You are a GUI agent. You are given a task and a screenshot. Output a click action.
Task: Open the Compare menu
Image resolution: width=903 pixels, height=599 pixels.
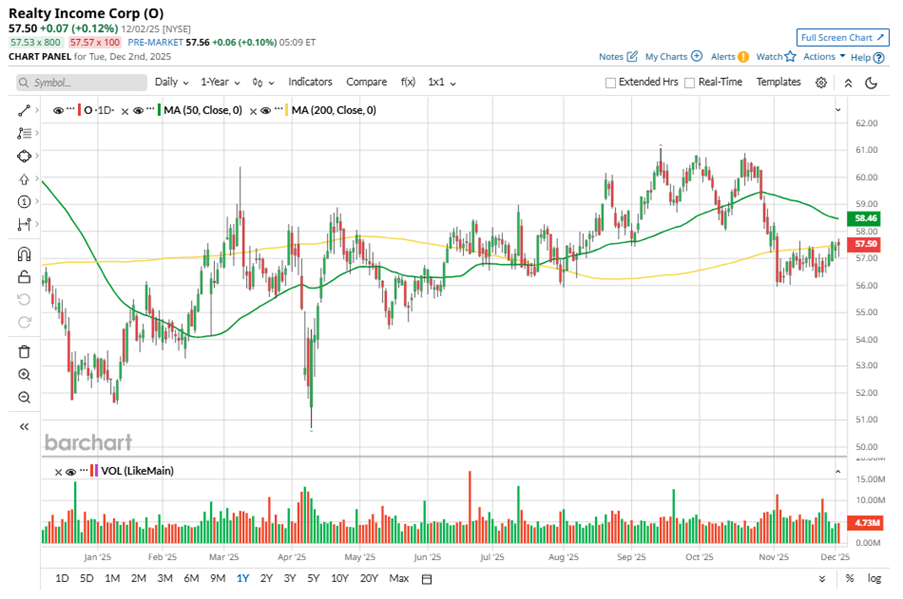point(366,82)
